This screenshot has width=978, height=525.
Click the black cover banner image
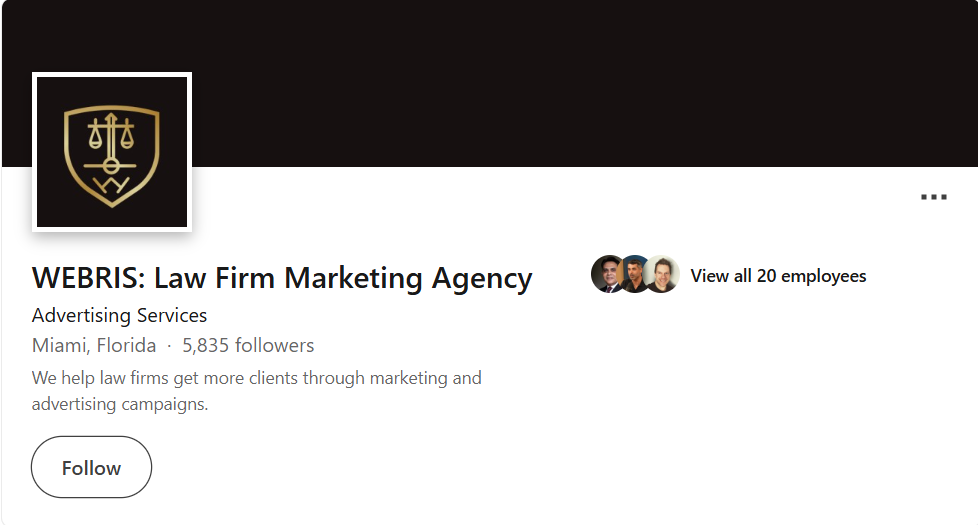click(x=580, y=80)
